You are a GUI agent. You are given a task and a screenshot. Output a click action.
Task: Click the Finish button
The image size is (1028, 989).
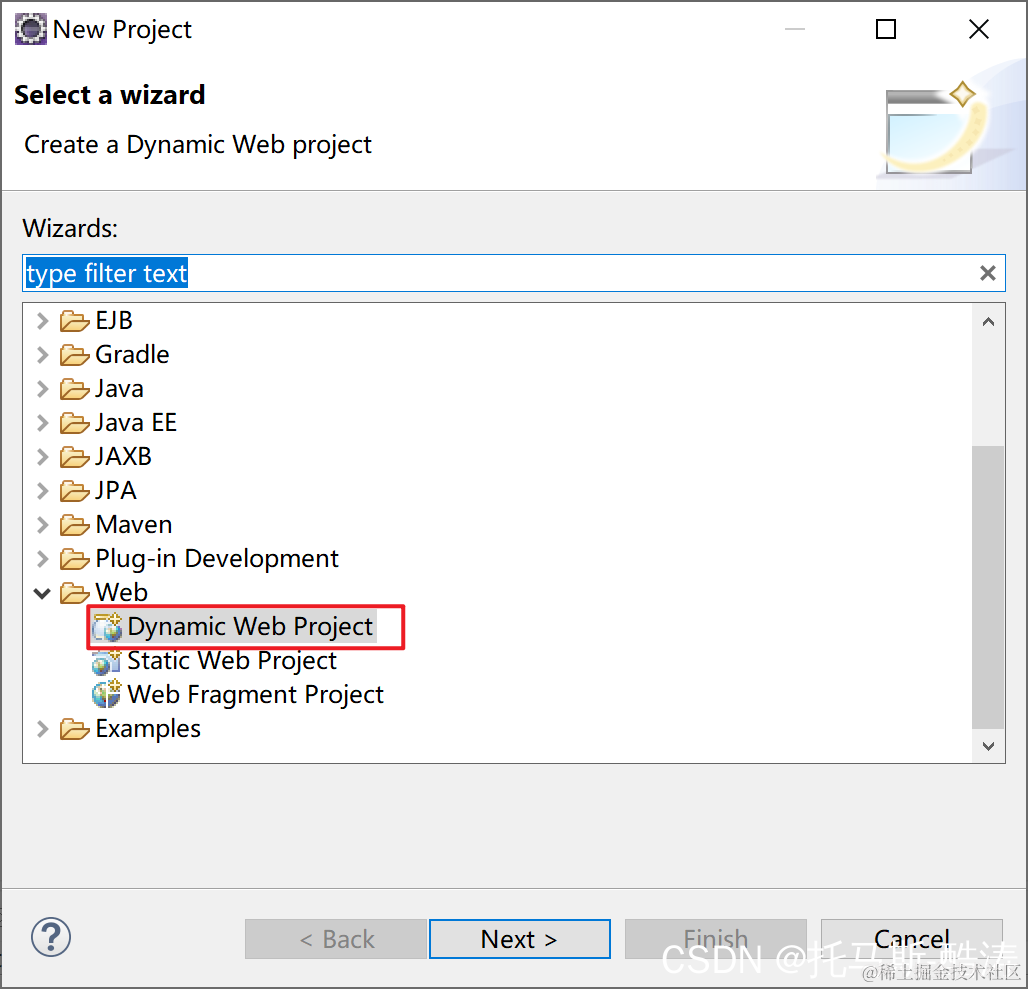715,939
